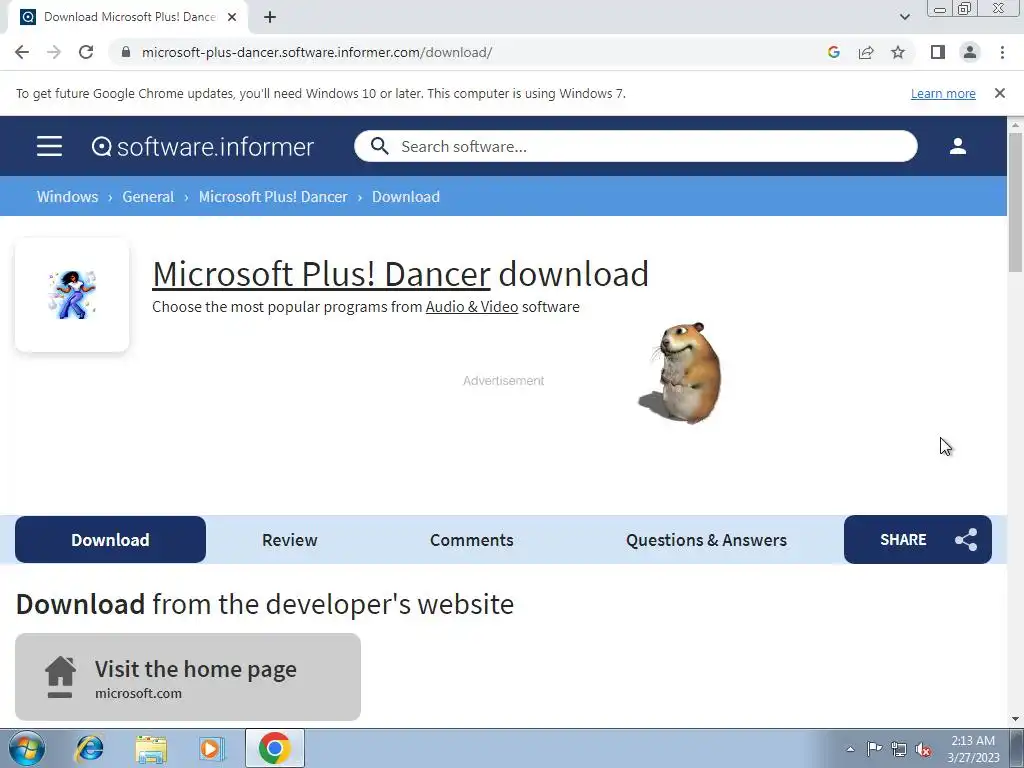Close the Download Microsoft Plus! Dancer tab
1024x768 pixels.
pos(232,17)
